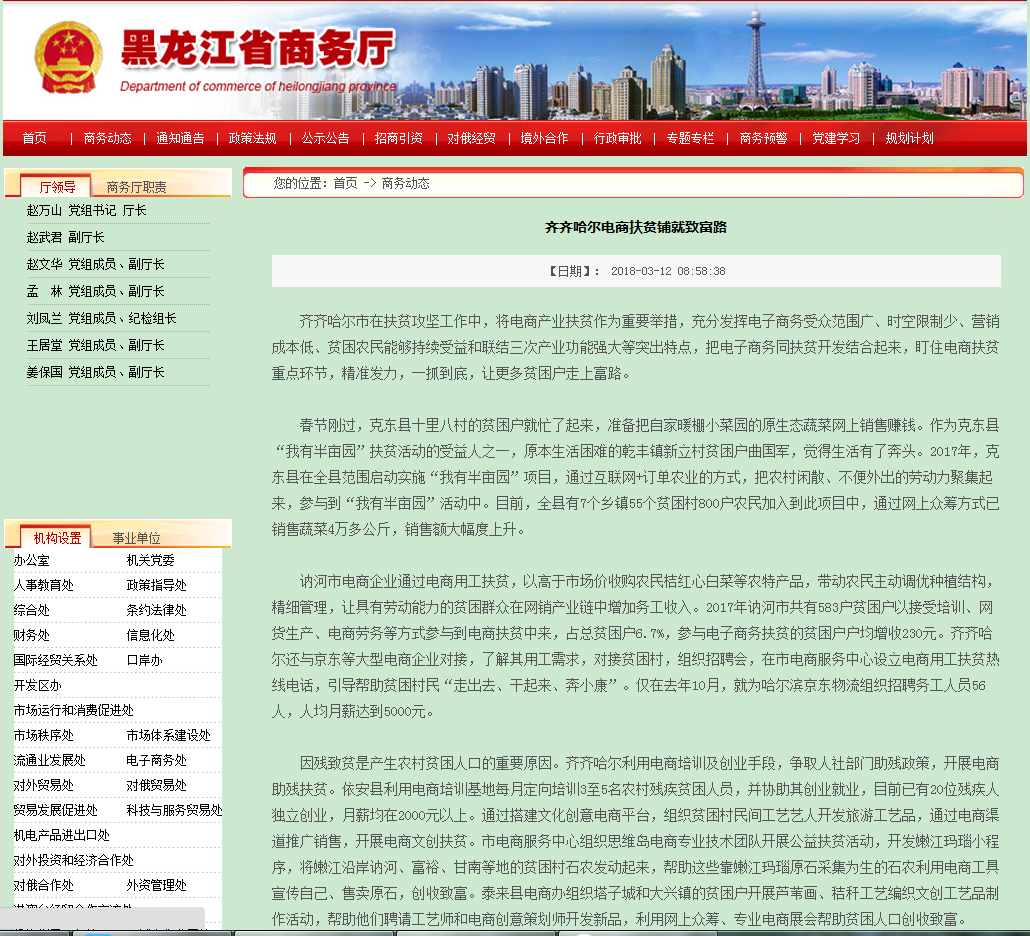
Task: Open the 口岸办 department link
Action: point(145,660)
